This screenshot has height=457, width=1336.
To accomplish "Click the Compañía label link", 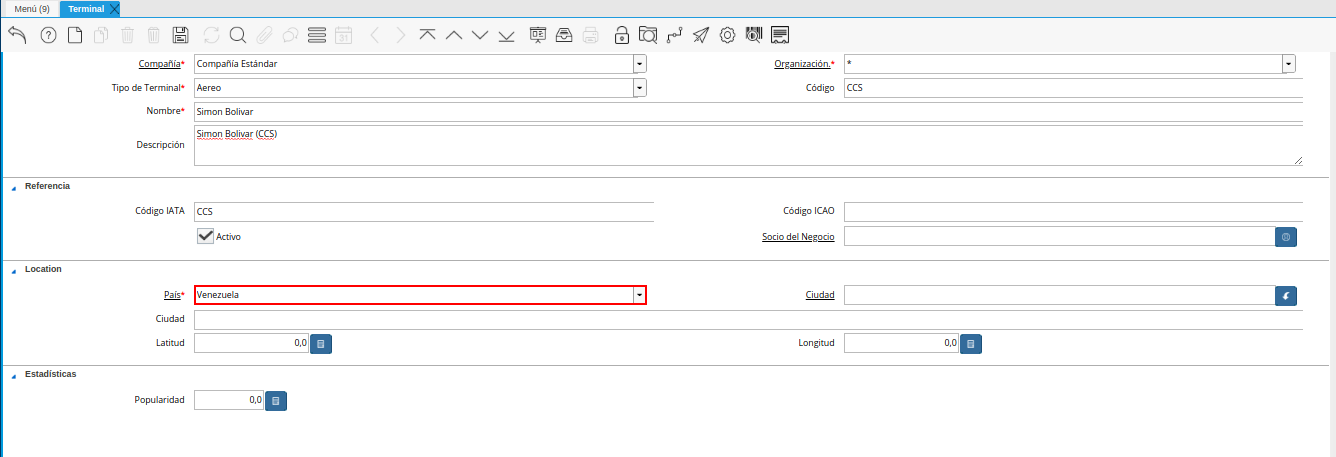I will 161,64.
